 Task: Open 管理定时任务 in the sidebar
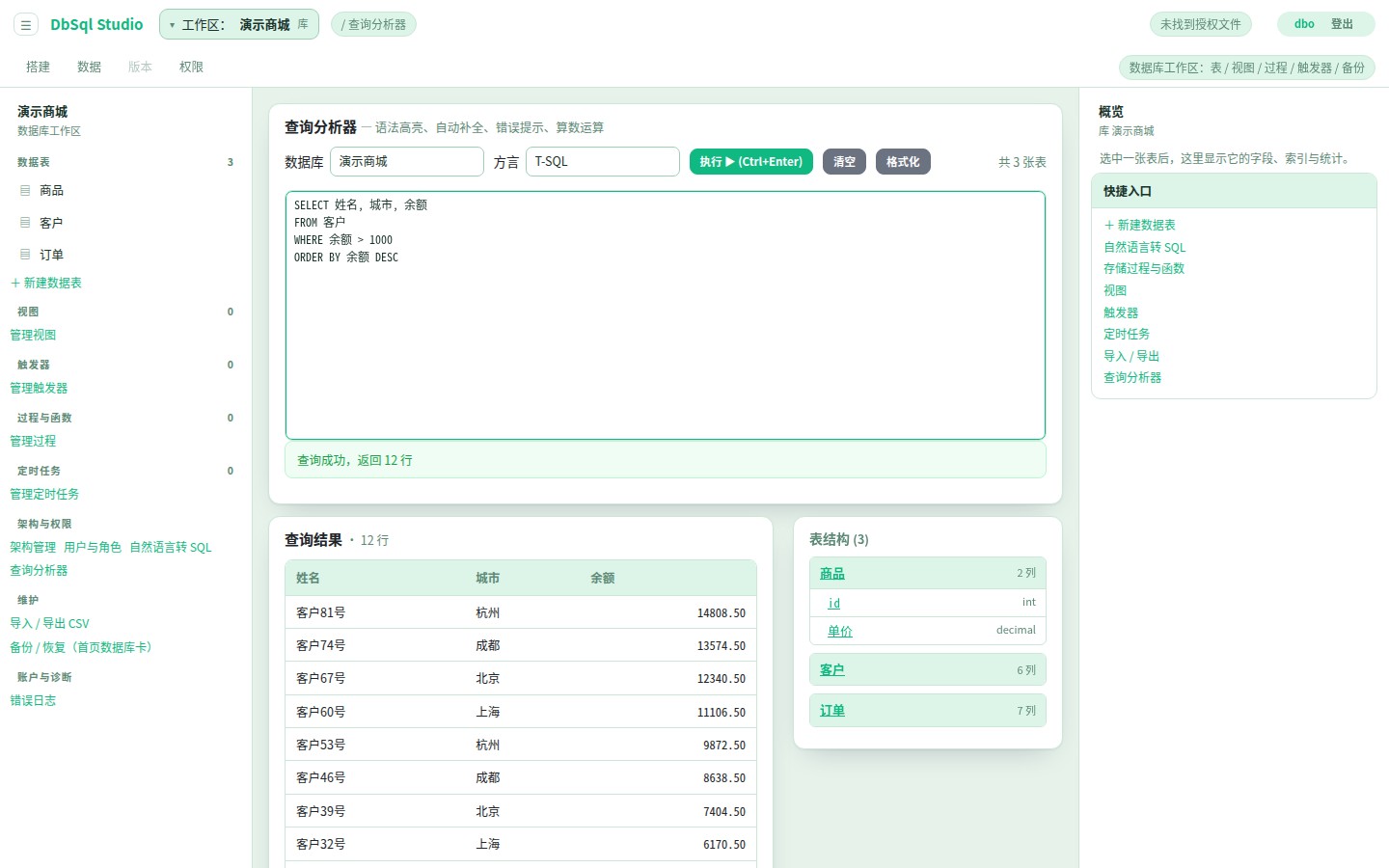(x=44, y=494)
